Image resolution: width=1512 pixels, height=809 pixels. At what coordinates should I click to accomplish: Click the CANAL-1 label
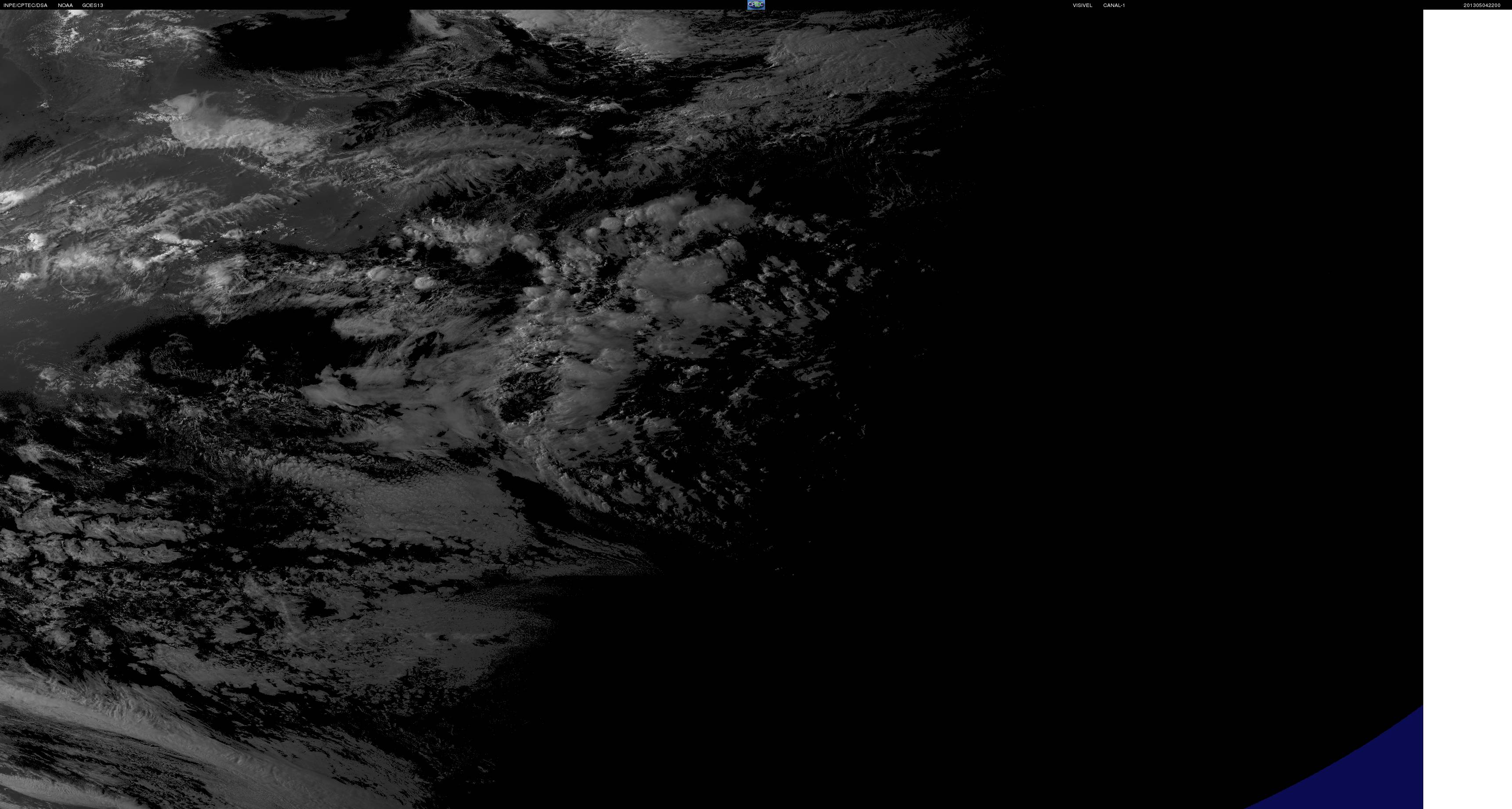tap(1113, 5)
